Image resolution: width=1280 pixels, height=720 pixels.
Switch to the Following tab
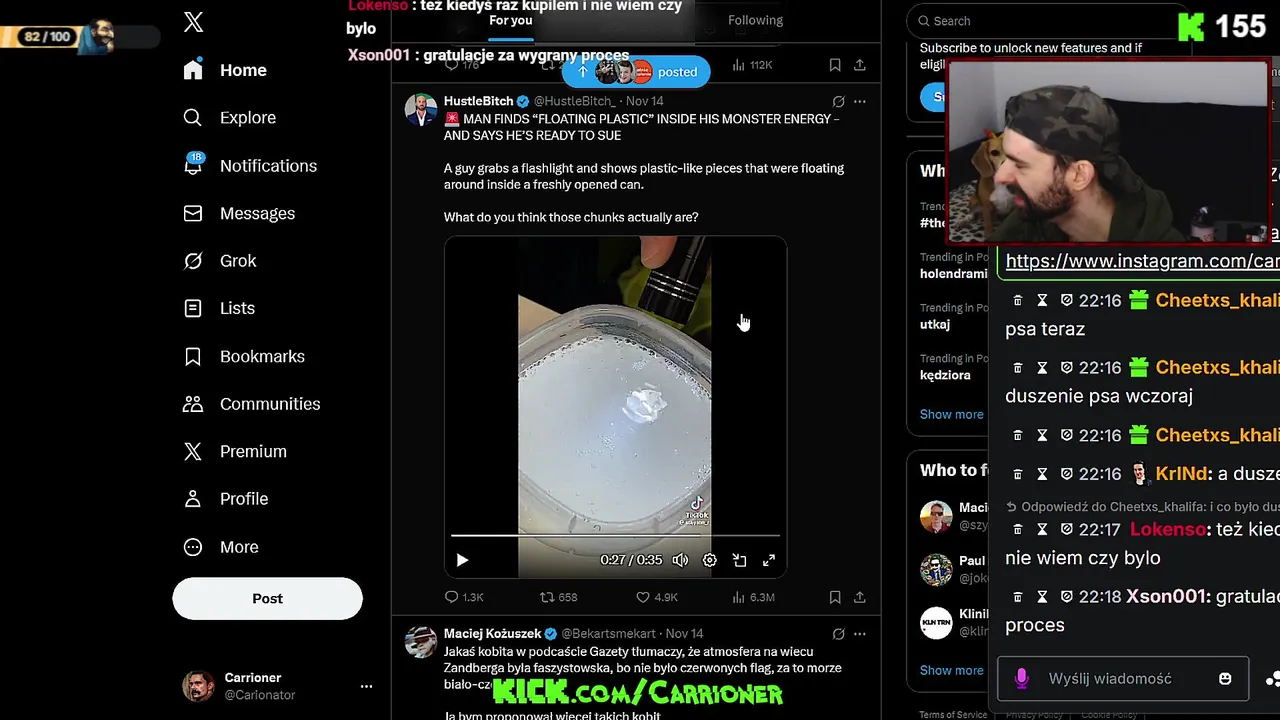pyautogui.click(x=755, y=20)
